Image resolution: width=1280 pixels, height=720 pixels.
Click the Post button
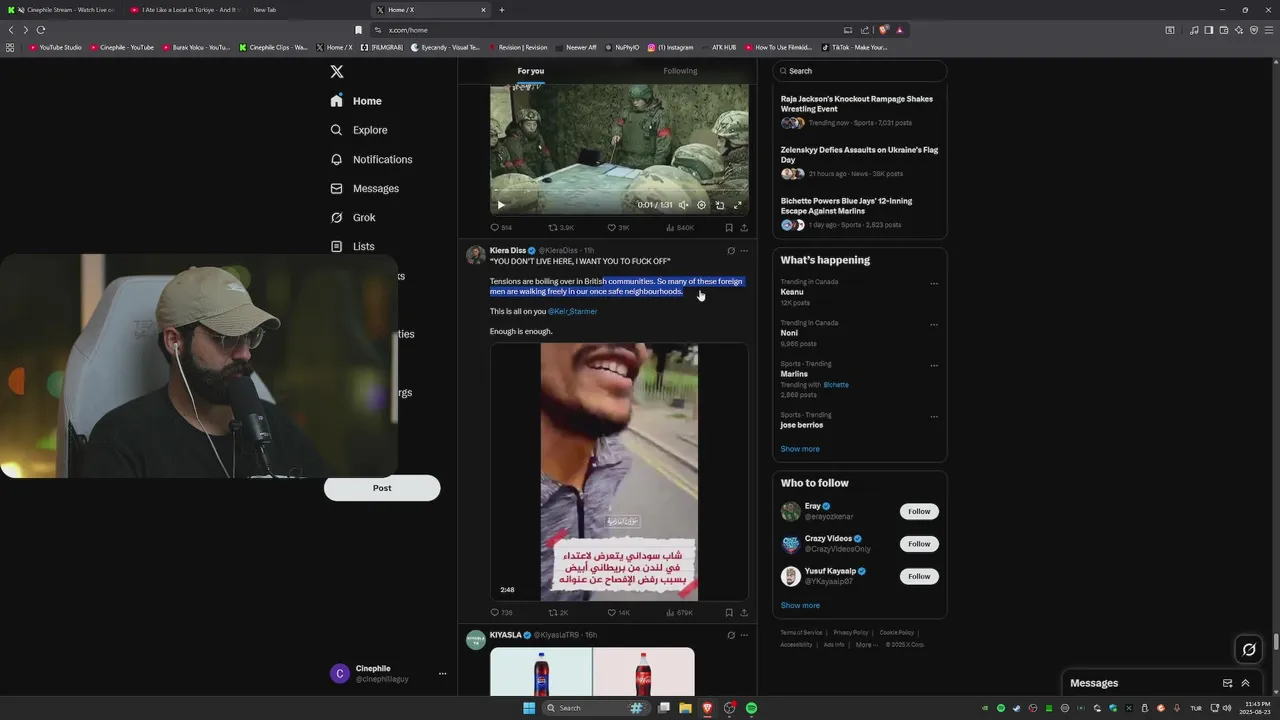pos(382,488)
